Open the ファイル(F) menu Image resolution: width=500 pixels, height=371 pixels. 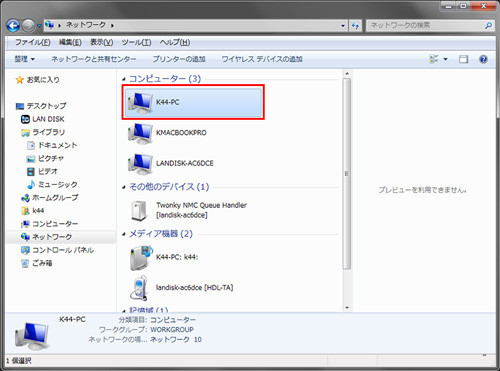click(33, 42)
